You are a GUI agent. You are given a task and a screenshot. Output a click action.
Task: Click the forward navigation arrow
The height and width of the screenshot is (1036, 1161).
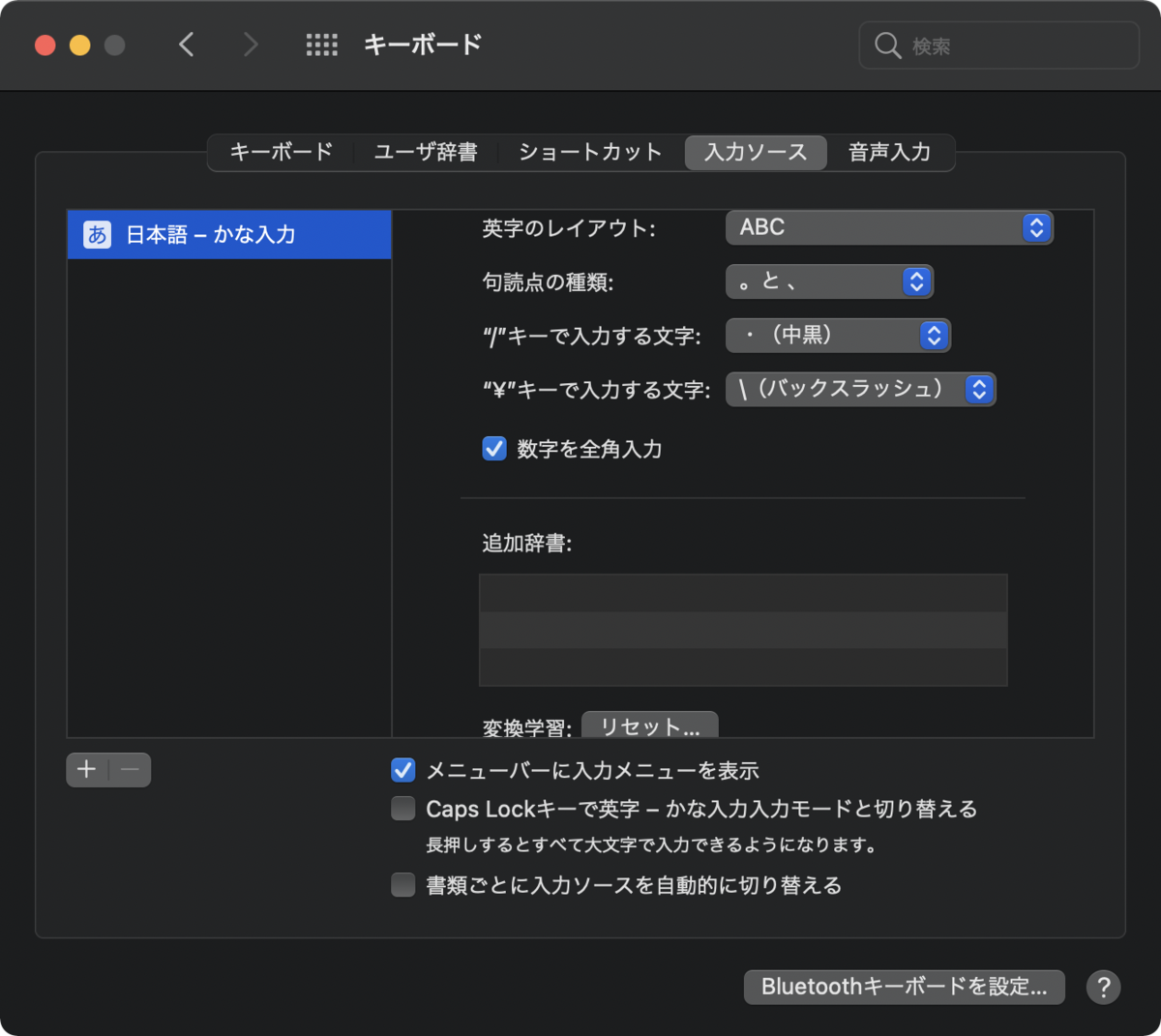coord(251,44)
